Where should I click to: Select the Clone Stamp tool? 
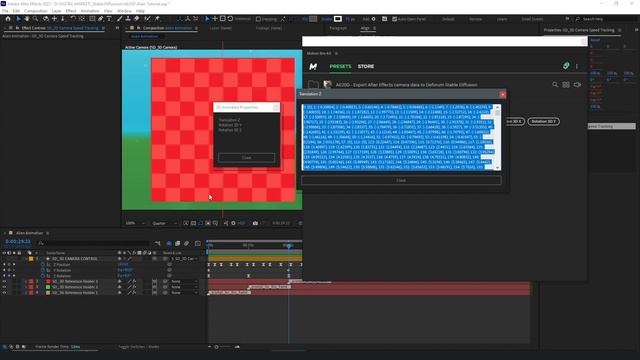(128, 19)
